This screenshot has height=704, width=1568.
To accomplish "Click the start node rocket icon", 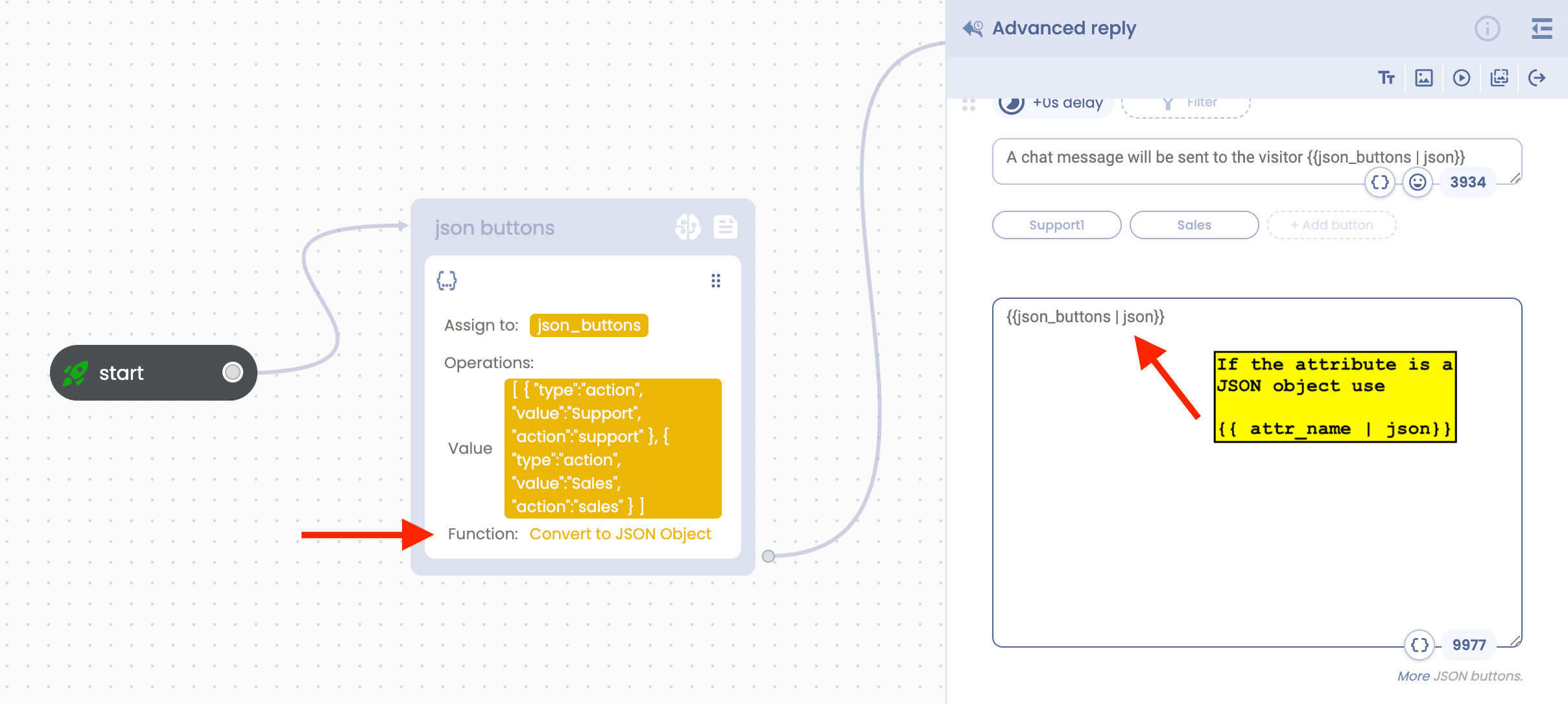I will [x=75, y=373].
